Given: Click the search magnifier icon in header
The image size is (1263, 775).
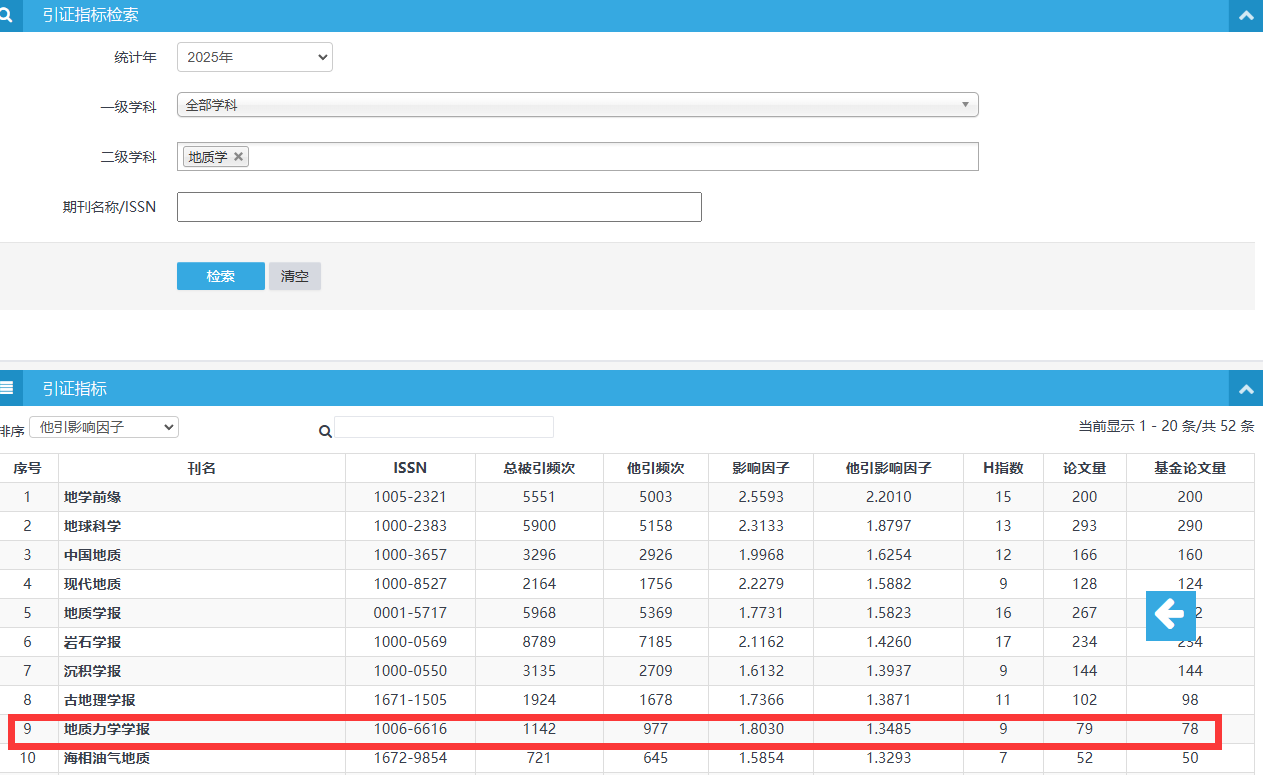Looking at the screenshot, I should click(4, 15).
